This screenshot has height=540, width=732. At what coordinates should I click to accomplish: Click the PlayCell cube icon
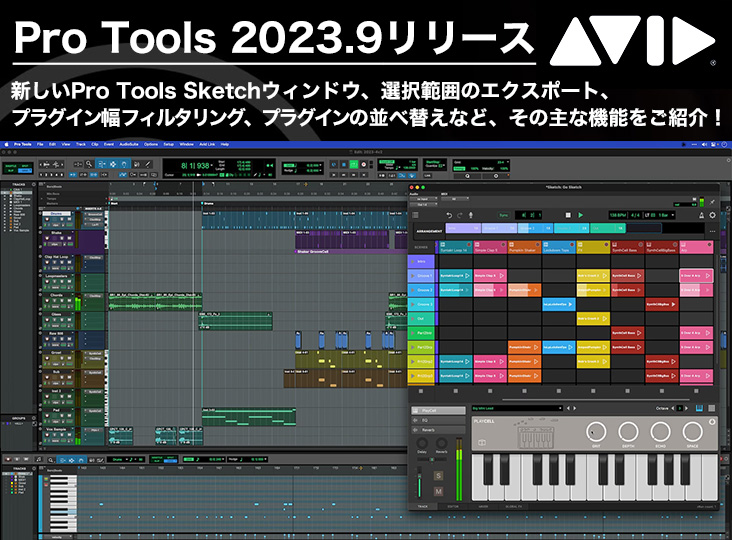click(481, 442)
